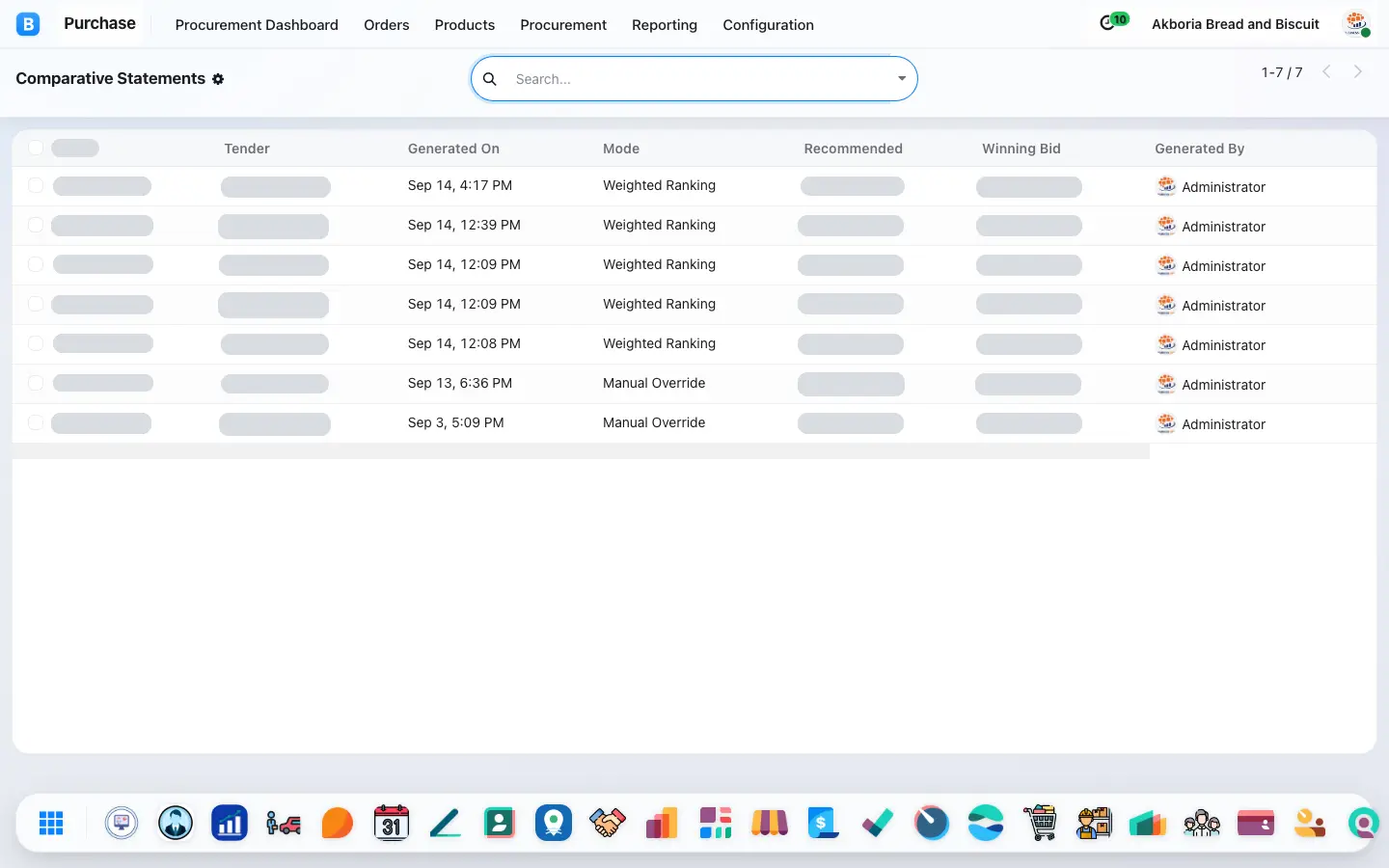This screenshot has height=868, width=1389.
Task: Open the Configuration menu
Action: click(768, 25)
